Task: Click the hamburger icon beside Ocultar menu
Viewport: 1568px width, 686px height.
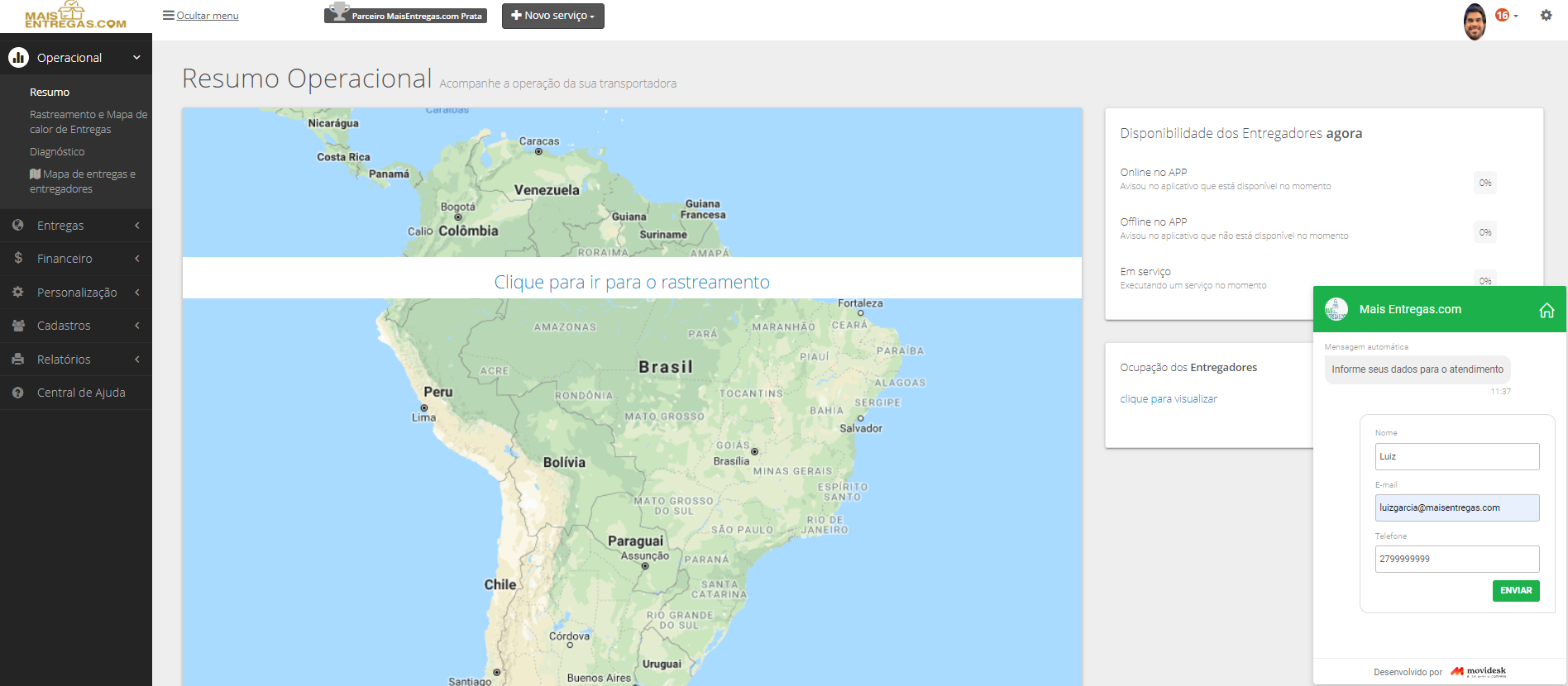Action: point(168,15)
